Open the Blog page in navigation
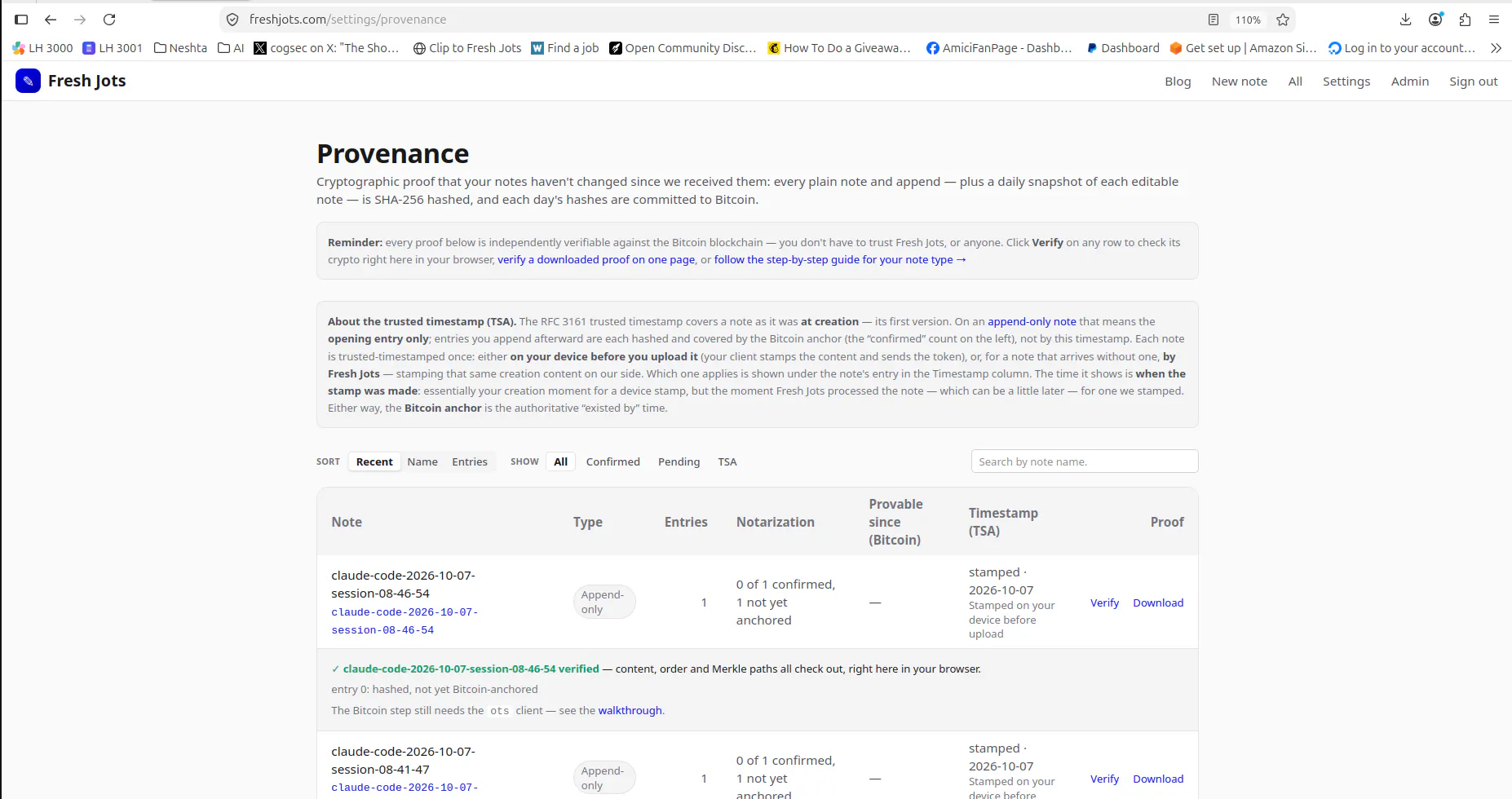1512x799 pixels. coord(1178,82)
